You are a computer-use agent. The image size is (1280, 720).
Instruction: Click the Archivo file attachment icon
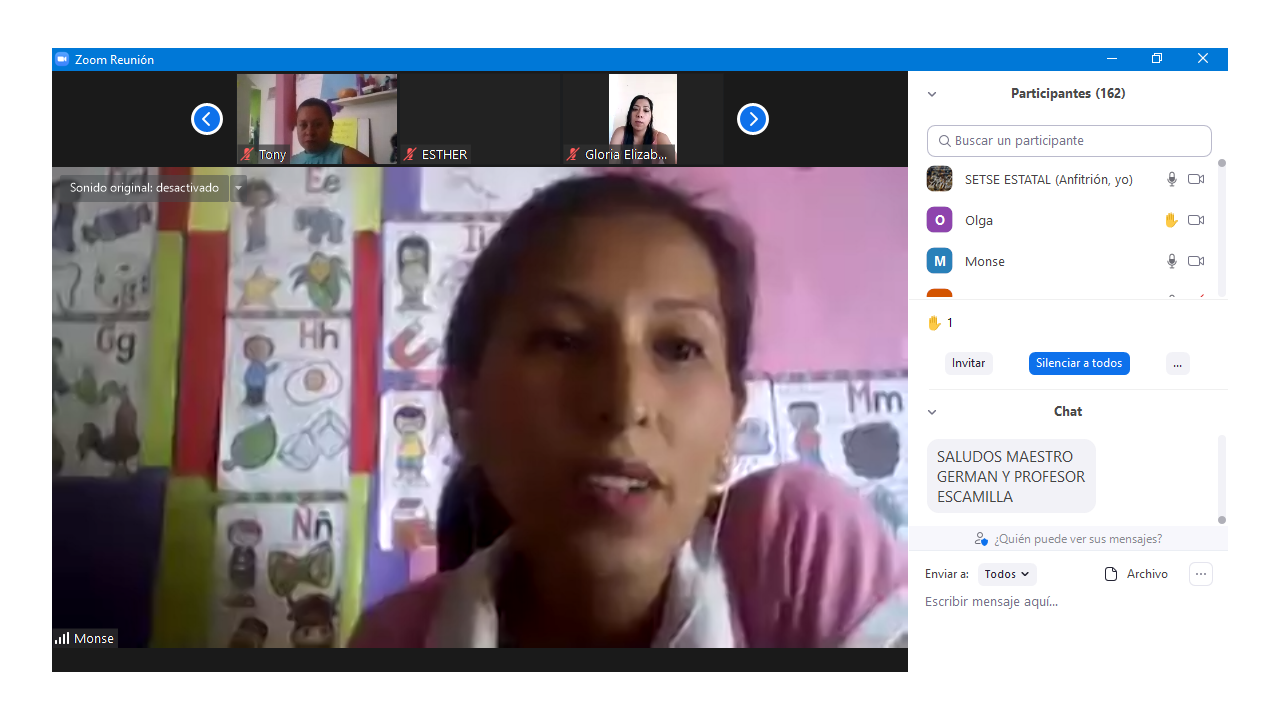click(x=1110, y=574)
